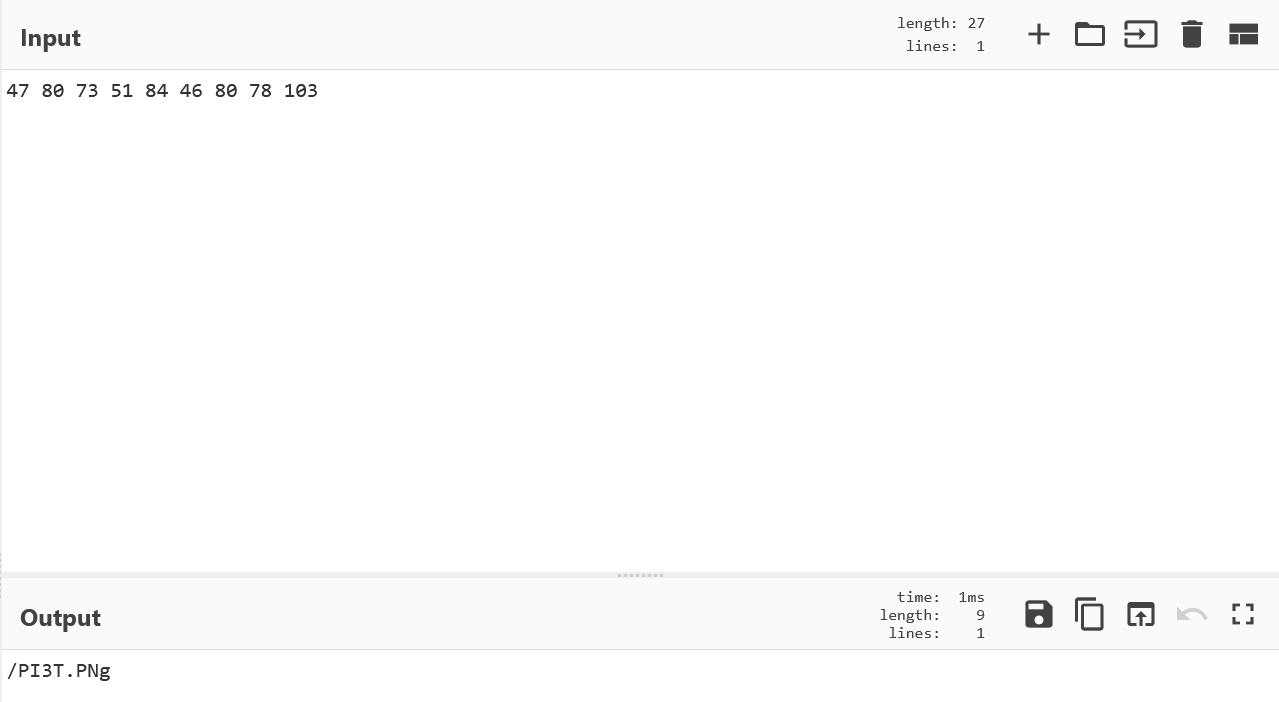Copy raw output to clipboard
1279x702 pixels.
[x=1090, y=614]
